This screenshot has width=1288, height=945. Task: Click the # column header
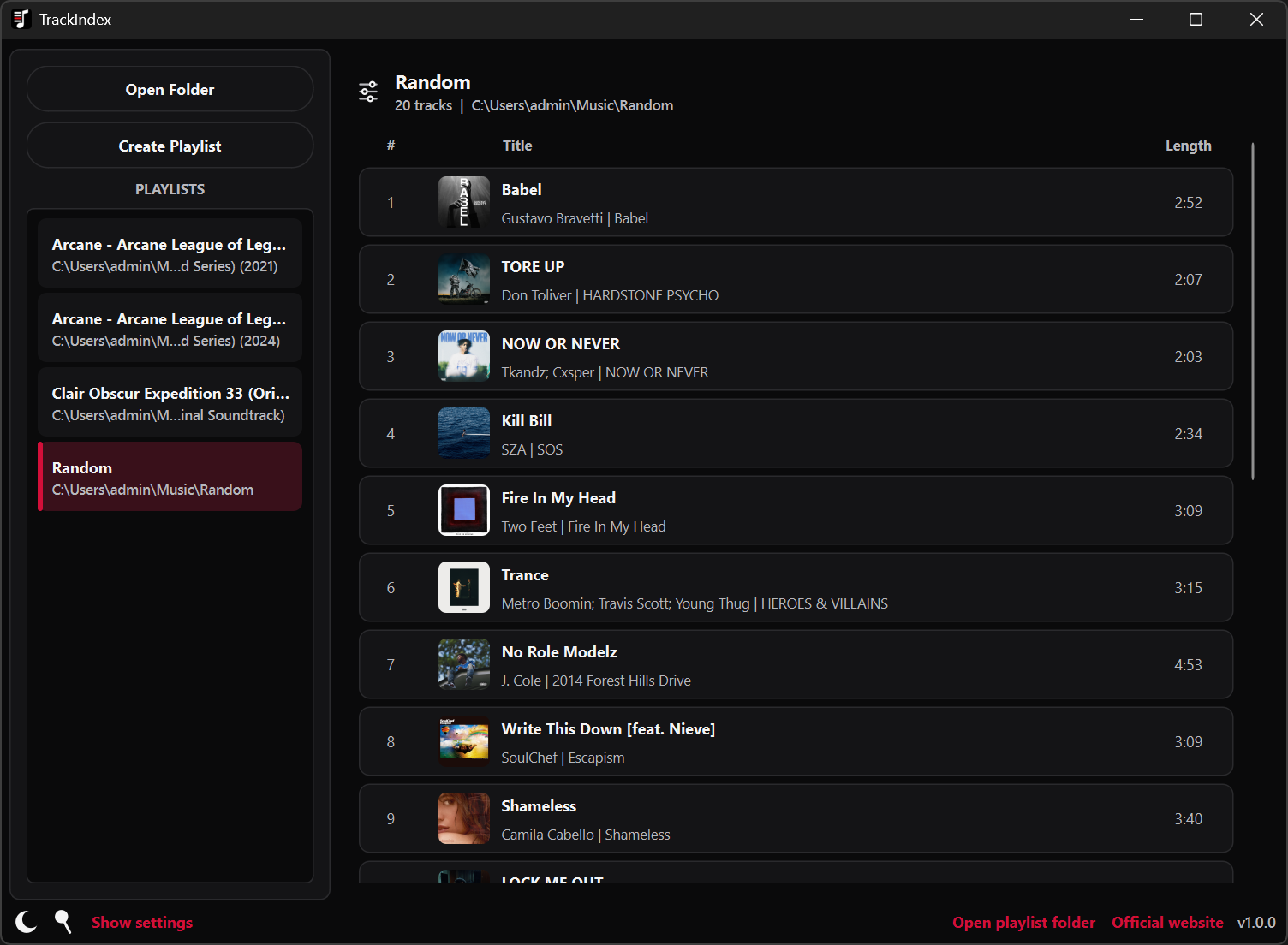click(x=391, y=146)
